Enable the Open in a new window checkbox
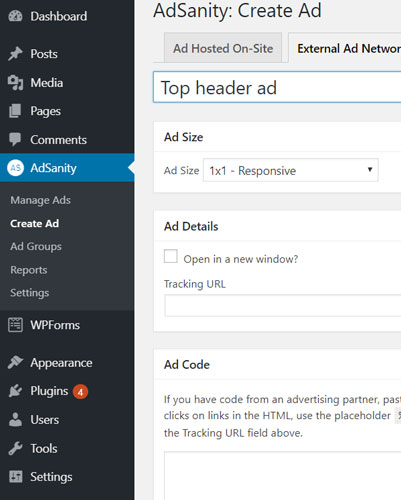Viewport: 401px width, 500px height. (171, 256)
